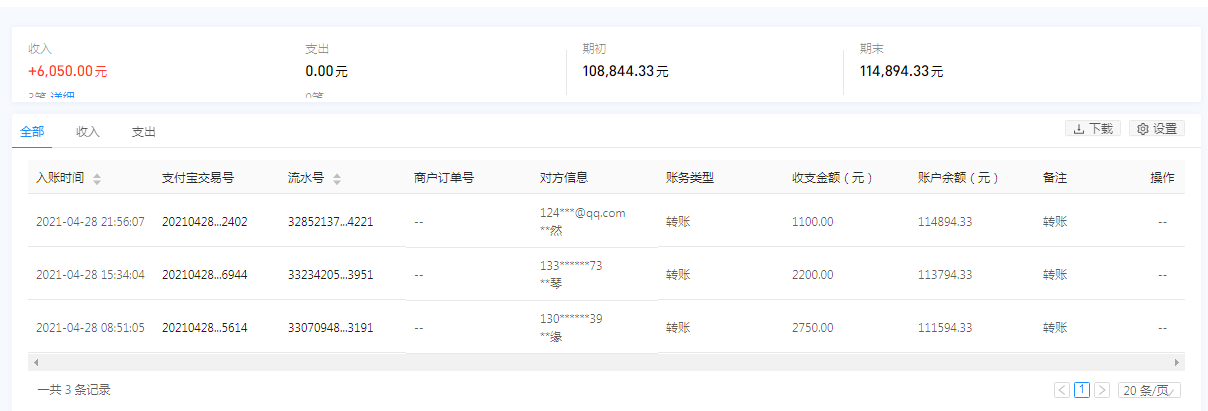Viewport: 1208px width, 411px height.
Task: Open the 20 条/页 page size dropdown
Action: point(1150,390)
